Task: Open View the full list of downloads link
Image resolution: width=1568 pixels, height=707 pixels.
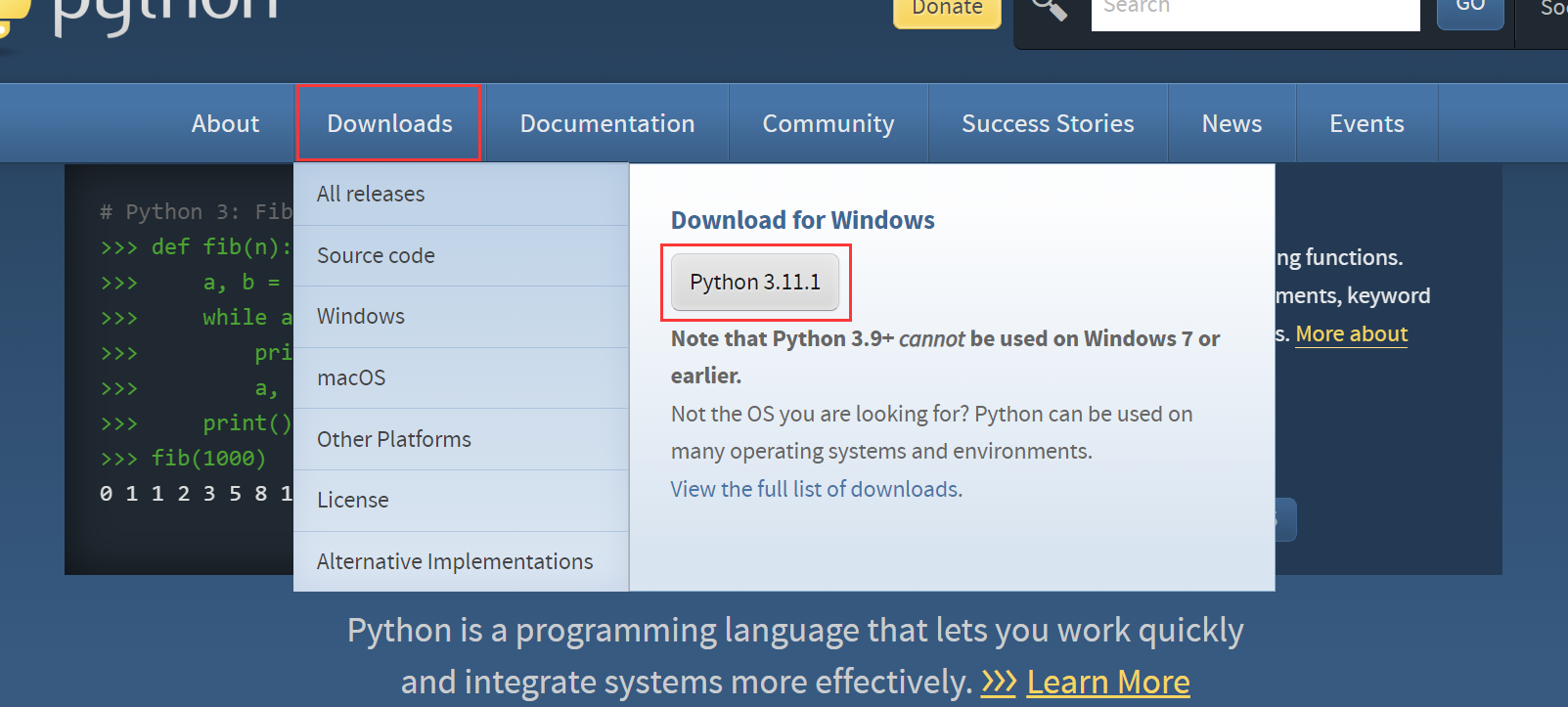Action: click(815, 489)
